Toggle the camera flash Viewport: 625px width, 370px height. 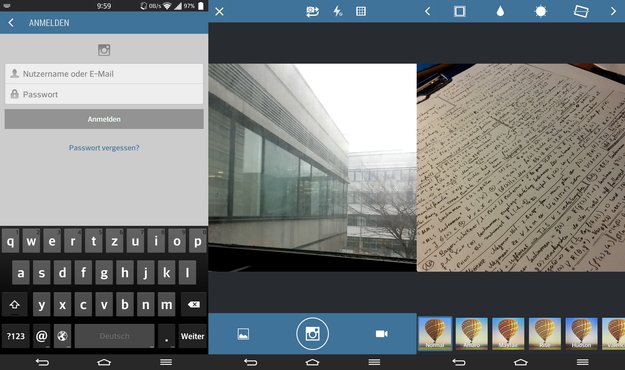pos(338,11)
